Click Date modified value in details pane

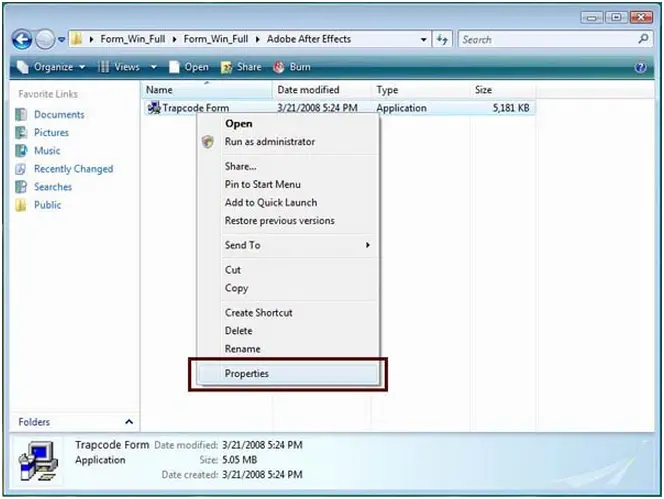tap(262, 445)
